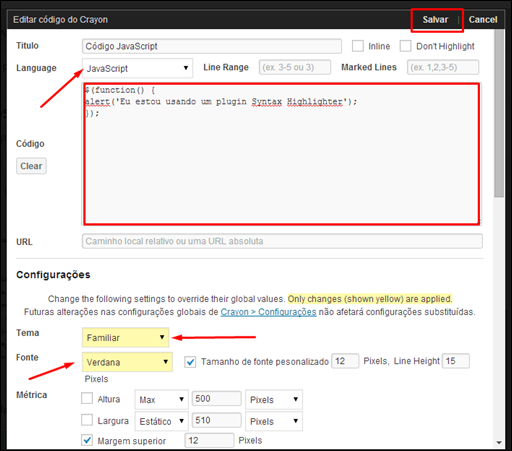Viewport: 512px width, 451px height.
Task: Focus the font size field with 12
Action: coord(345,361)
